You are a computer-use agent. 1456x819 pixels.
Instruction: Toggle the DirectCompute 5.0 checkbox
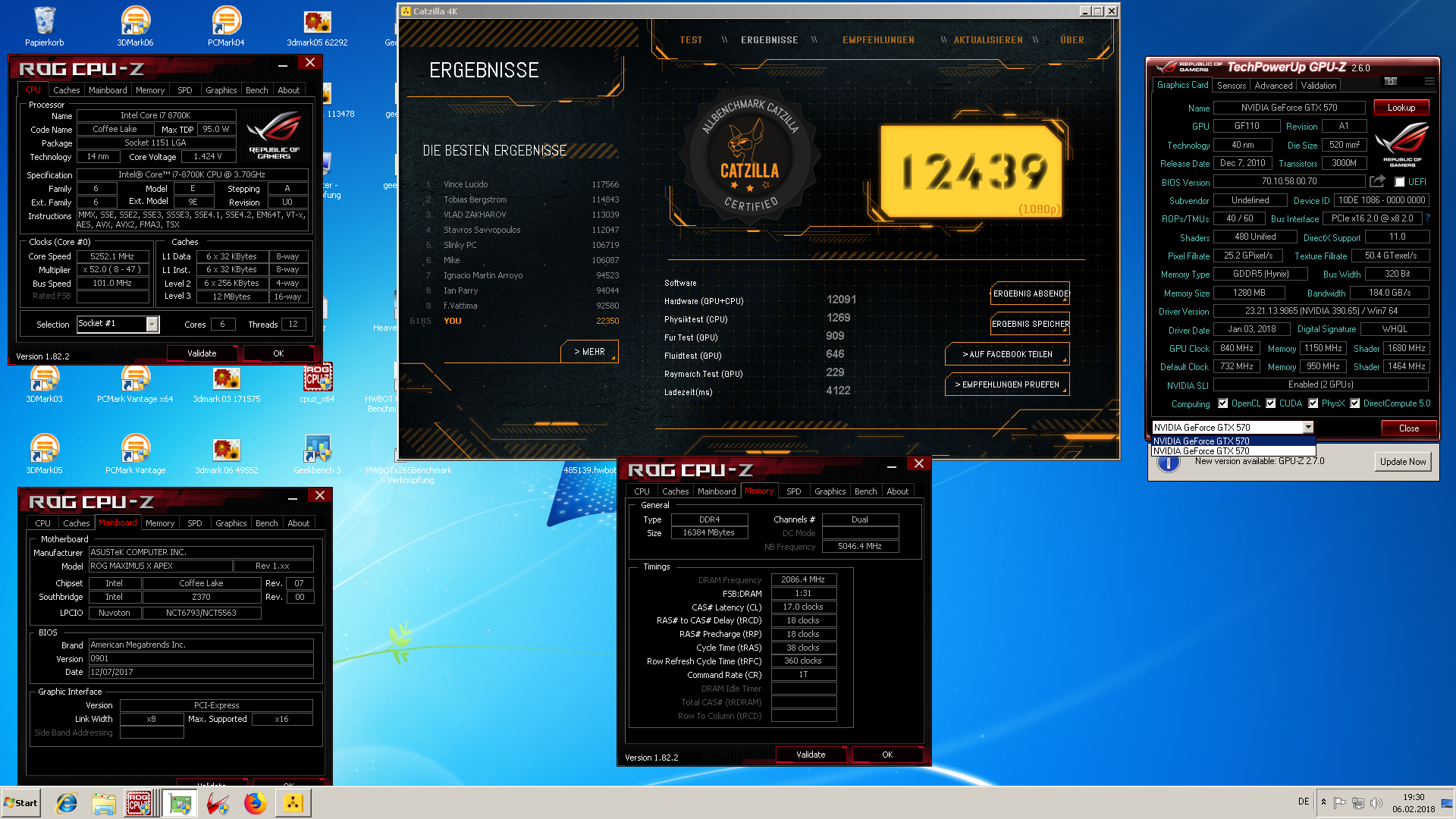[x=1354, y=403]
